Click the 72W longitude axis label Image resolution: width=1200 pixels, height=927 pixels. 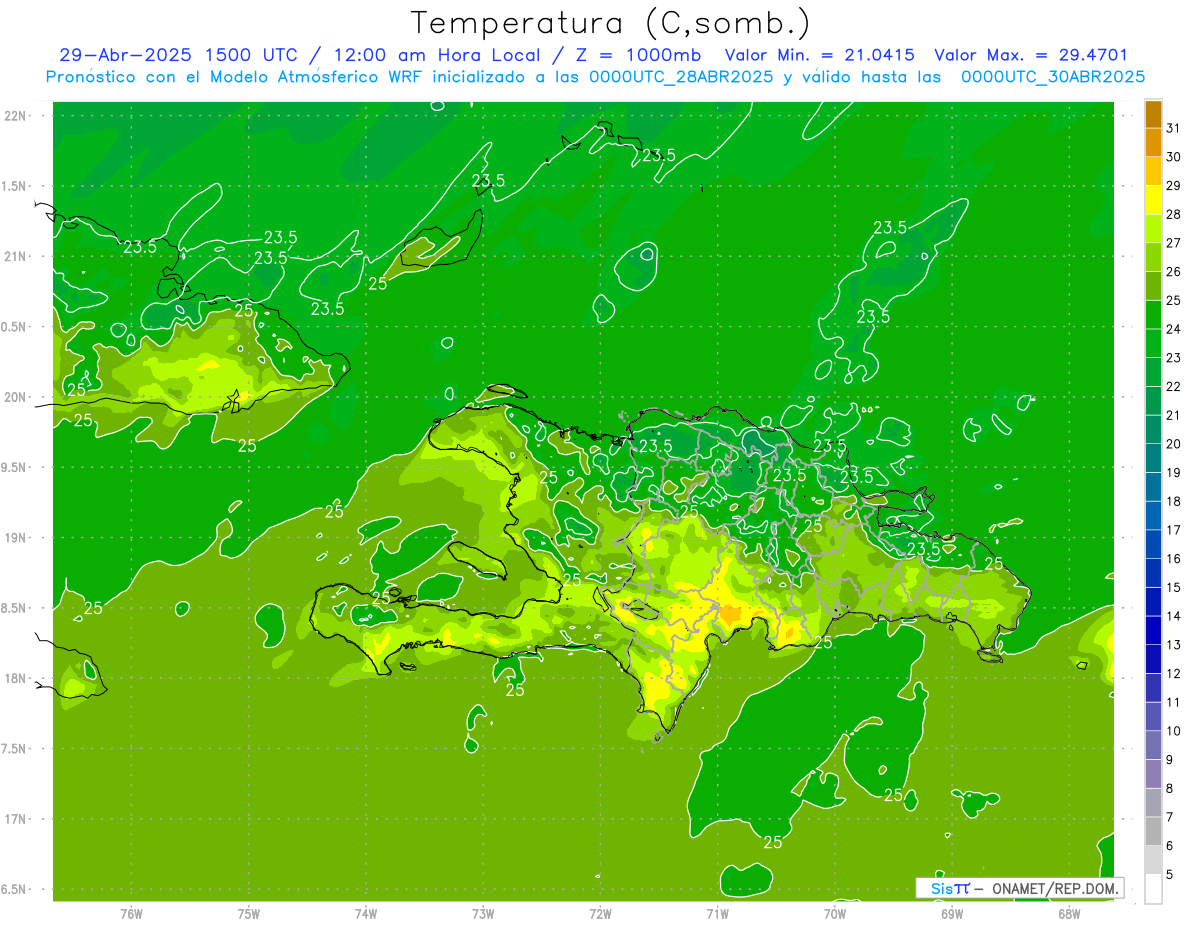click(600, 913)
